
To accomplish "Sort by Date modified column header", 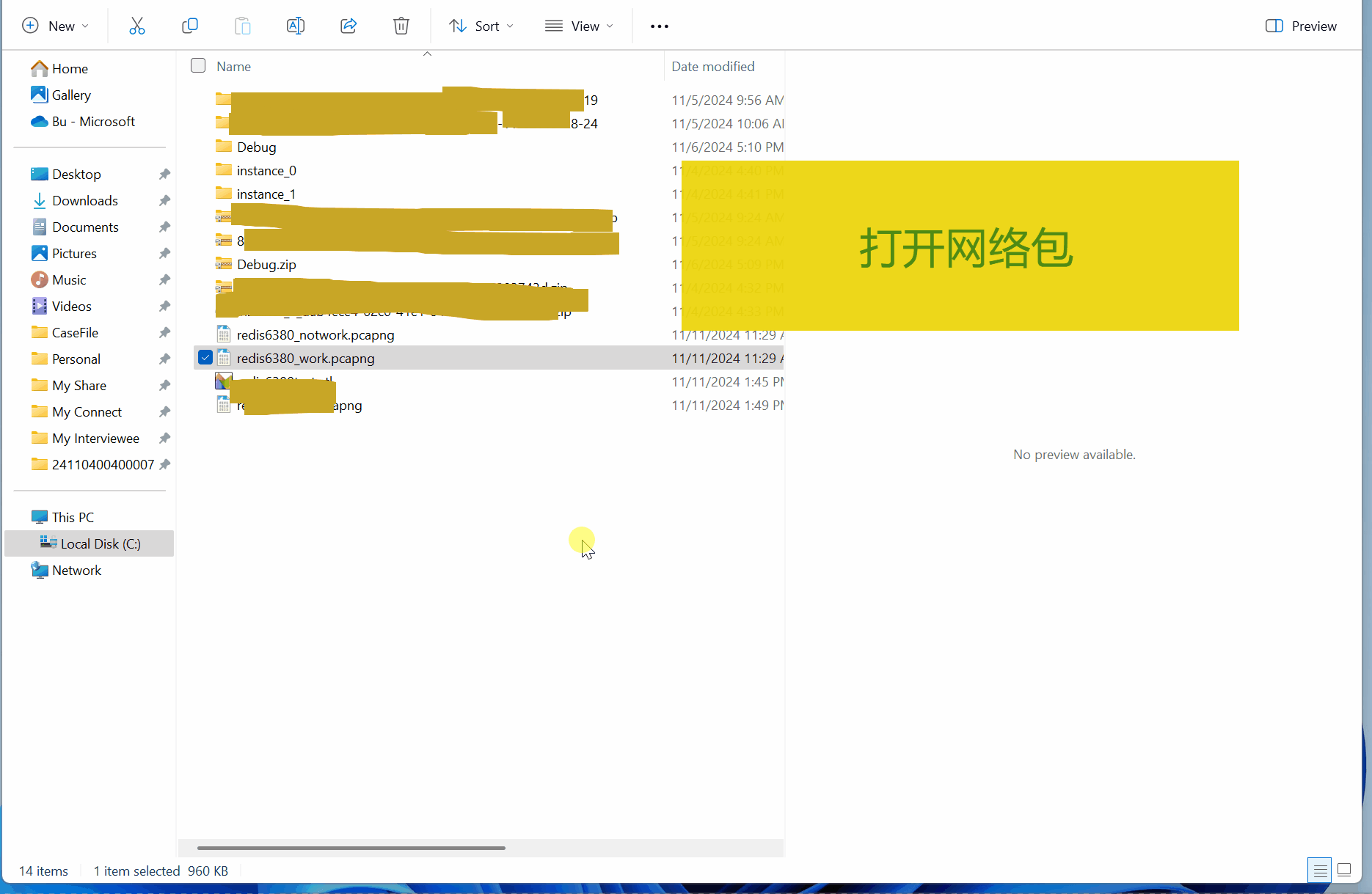I will point(712,67).
